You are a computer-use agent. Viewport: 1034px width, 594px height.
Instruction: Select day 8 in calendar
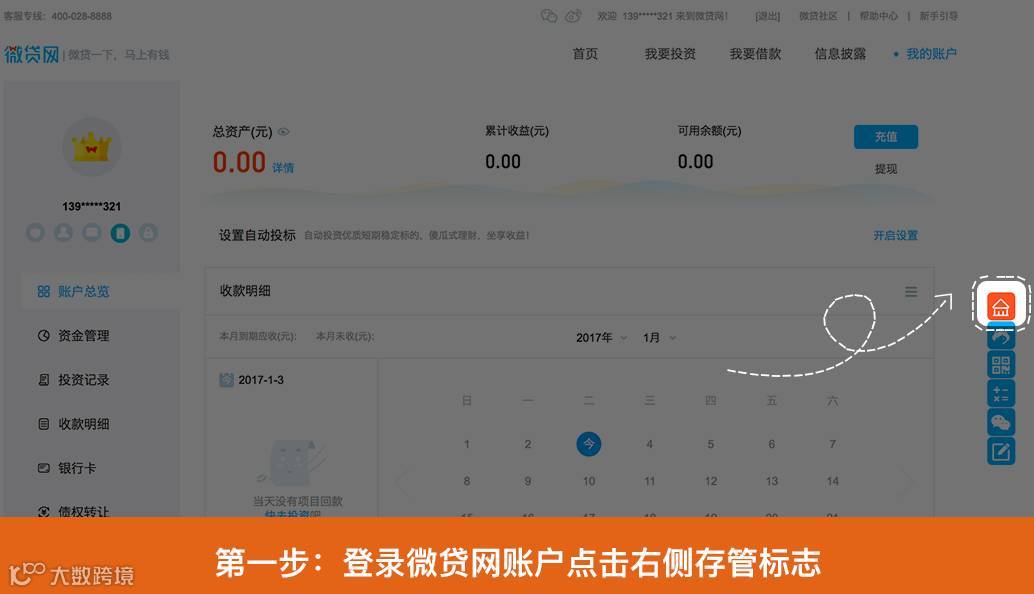click(466, 481)
